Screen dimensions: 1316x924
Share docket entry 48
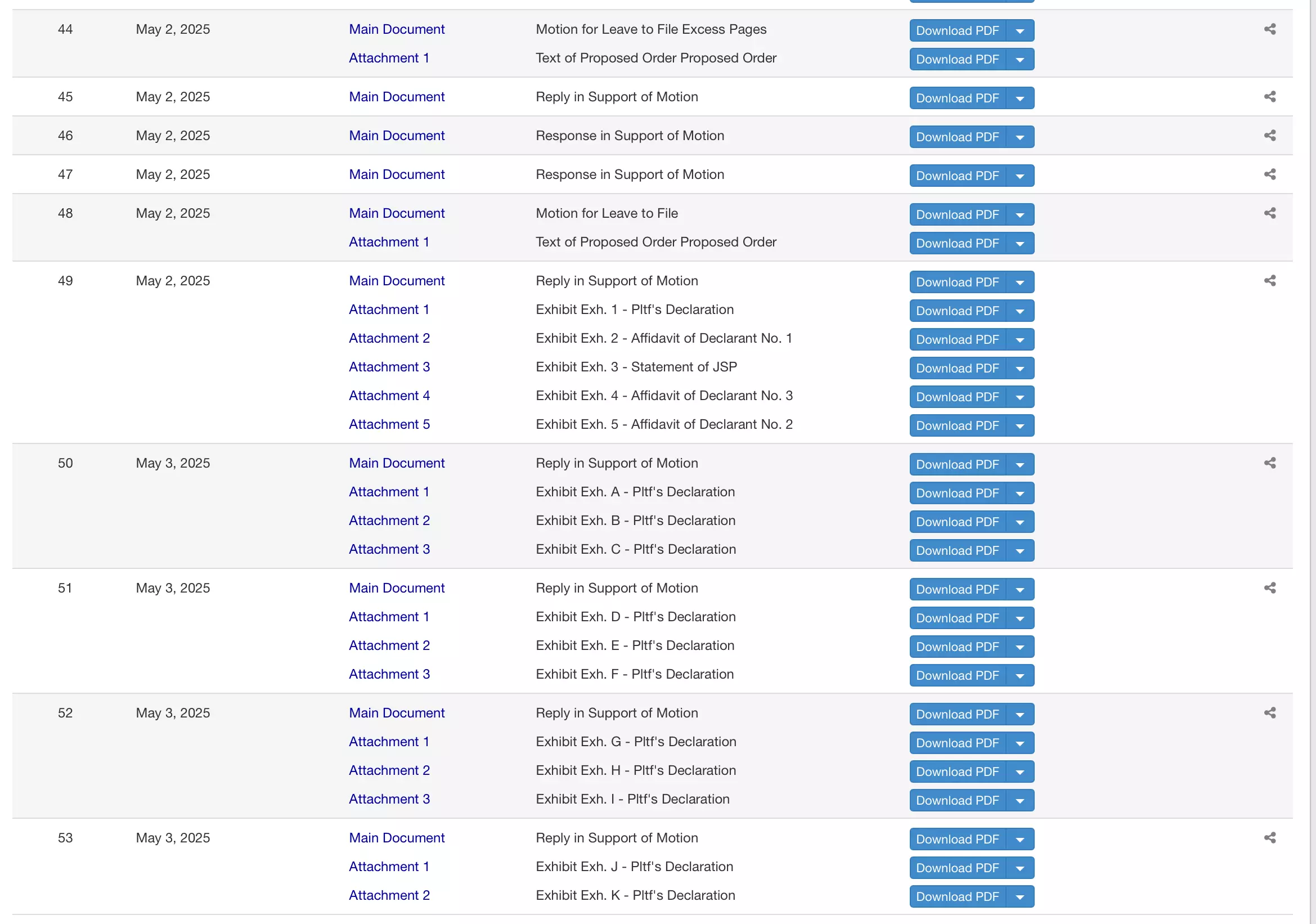pos(1269,214)
